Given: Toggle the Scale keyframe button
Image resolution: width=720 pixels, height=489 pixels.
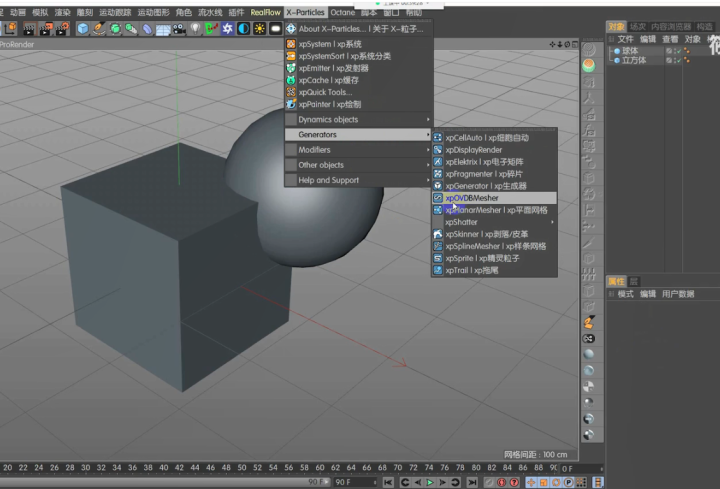Looking at the screenshot, I should click(544, 482).
